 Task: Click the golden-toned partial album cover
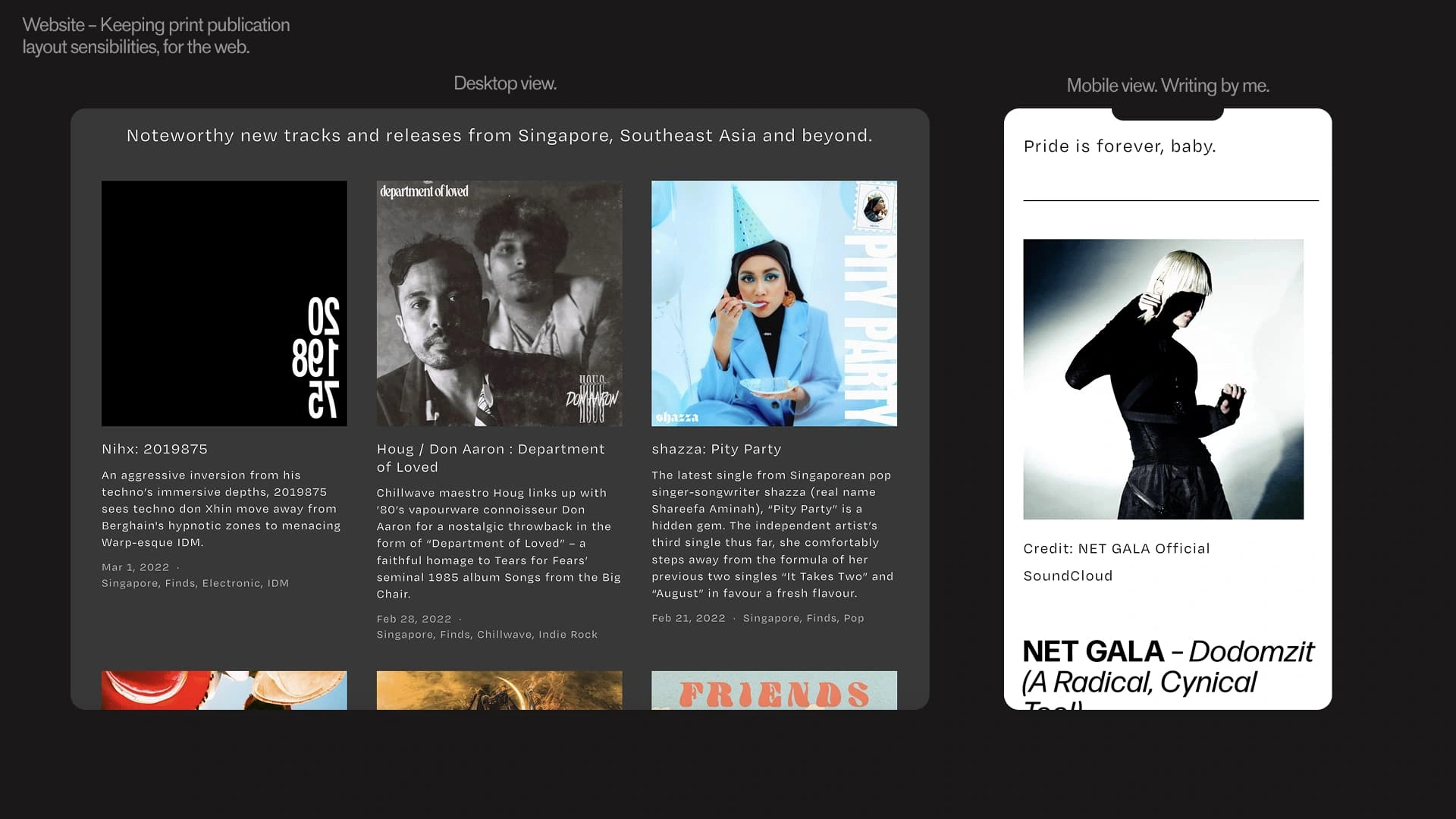point(499,690)
